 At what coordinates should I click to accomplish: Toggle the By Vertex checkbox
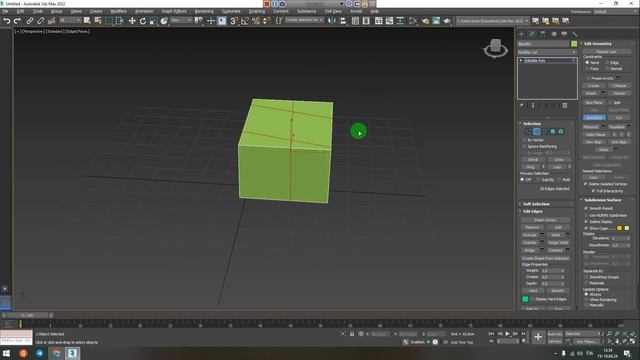tap(525, 140)
